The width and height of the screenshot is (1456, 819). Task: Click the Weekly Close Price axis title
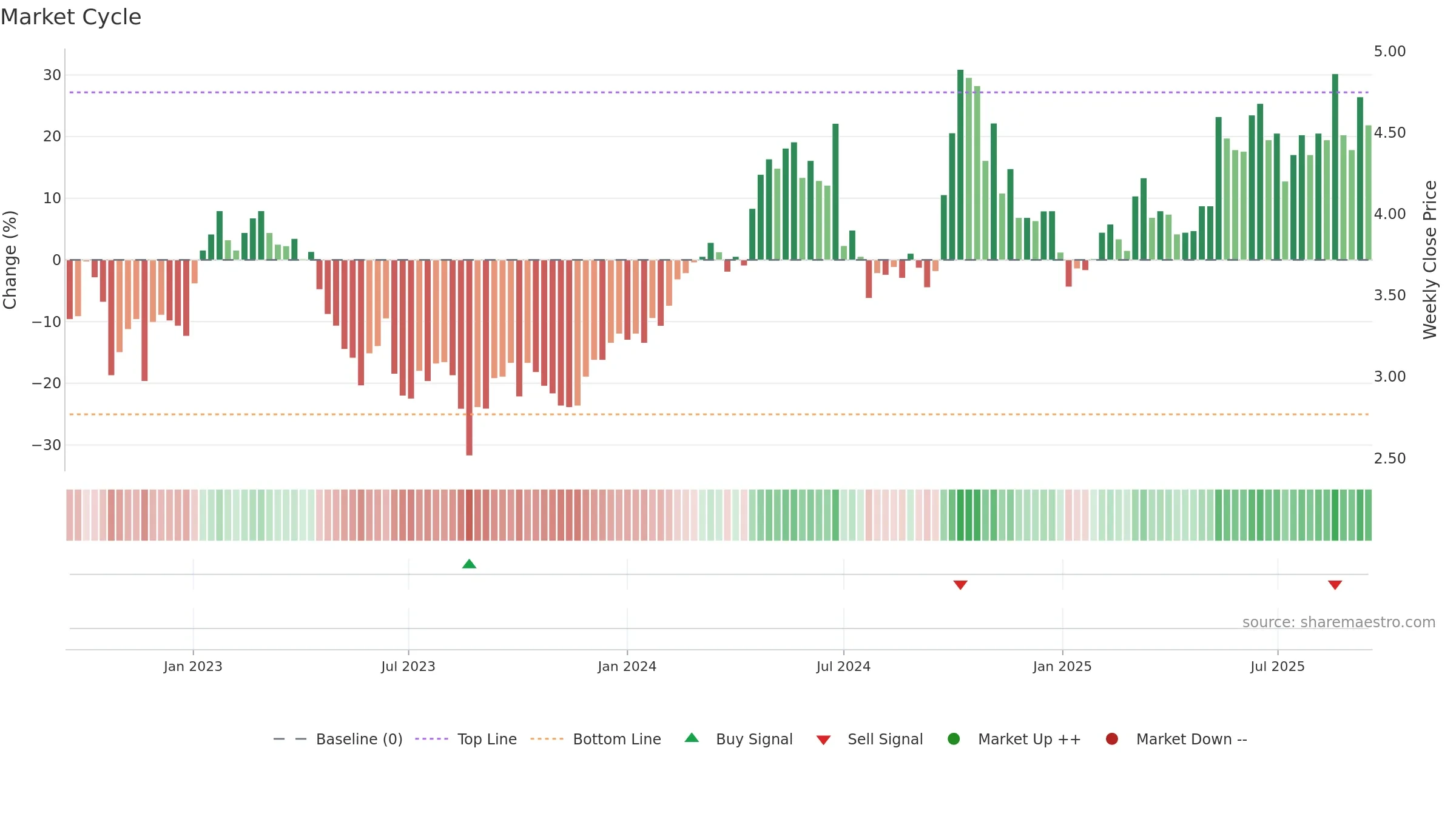(x=1430, y=260)
